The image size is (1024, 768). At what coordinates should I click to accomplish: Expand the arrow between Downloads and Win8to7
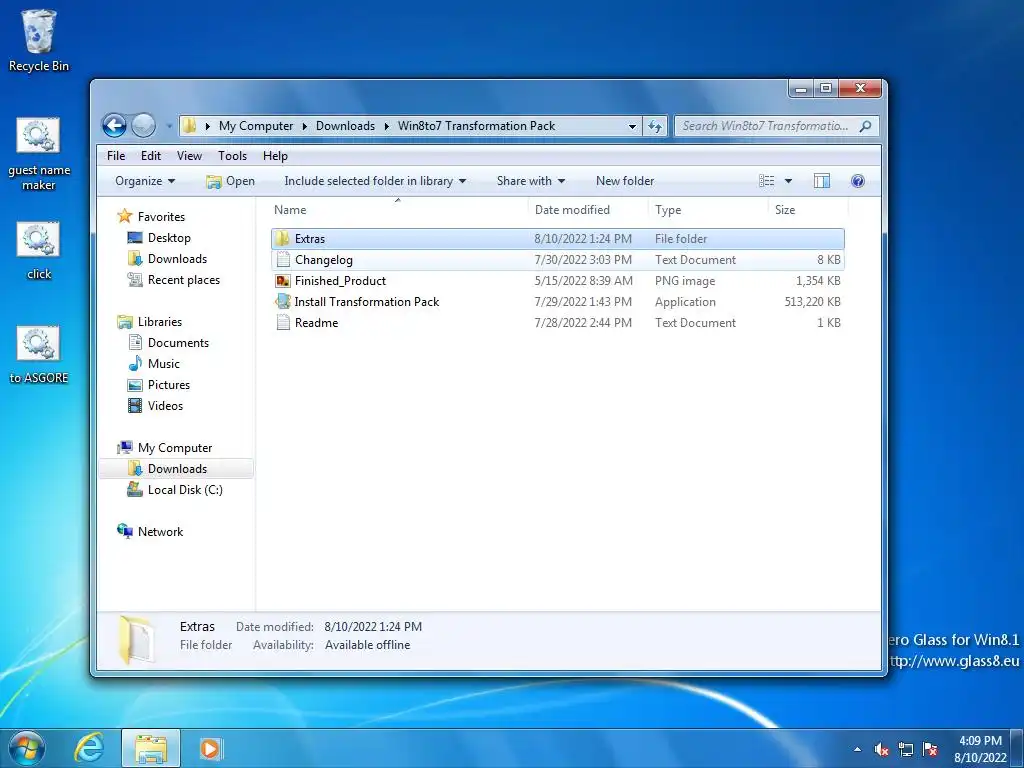(x=387, y=126)
